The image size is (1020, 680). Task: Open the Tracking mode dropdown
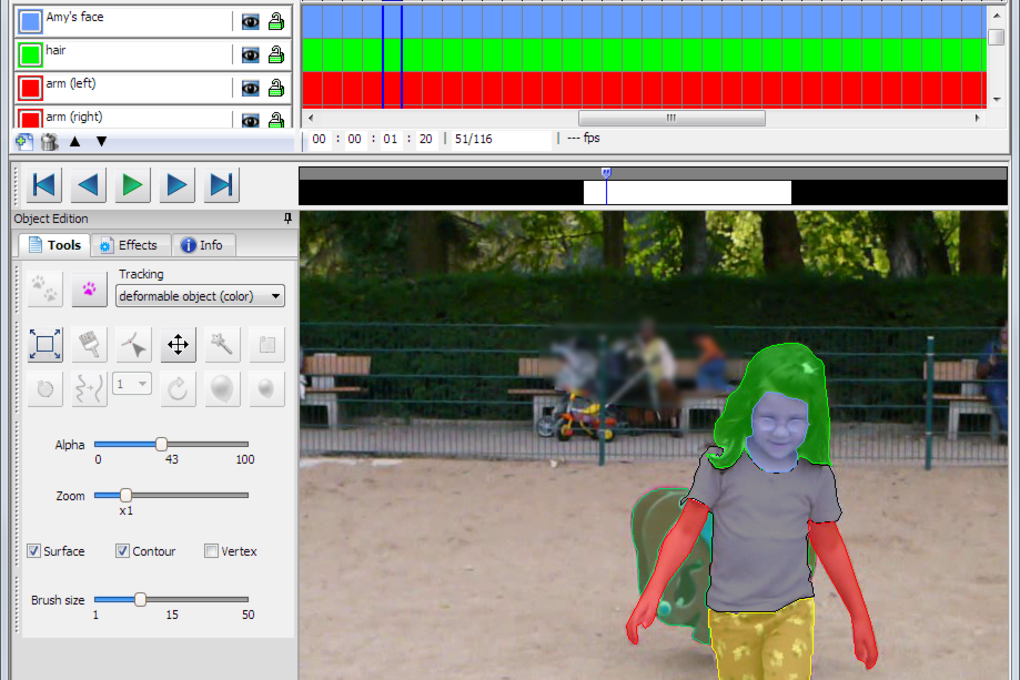pyautogui.click(x=200, y=296)
